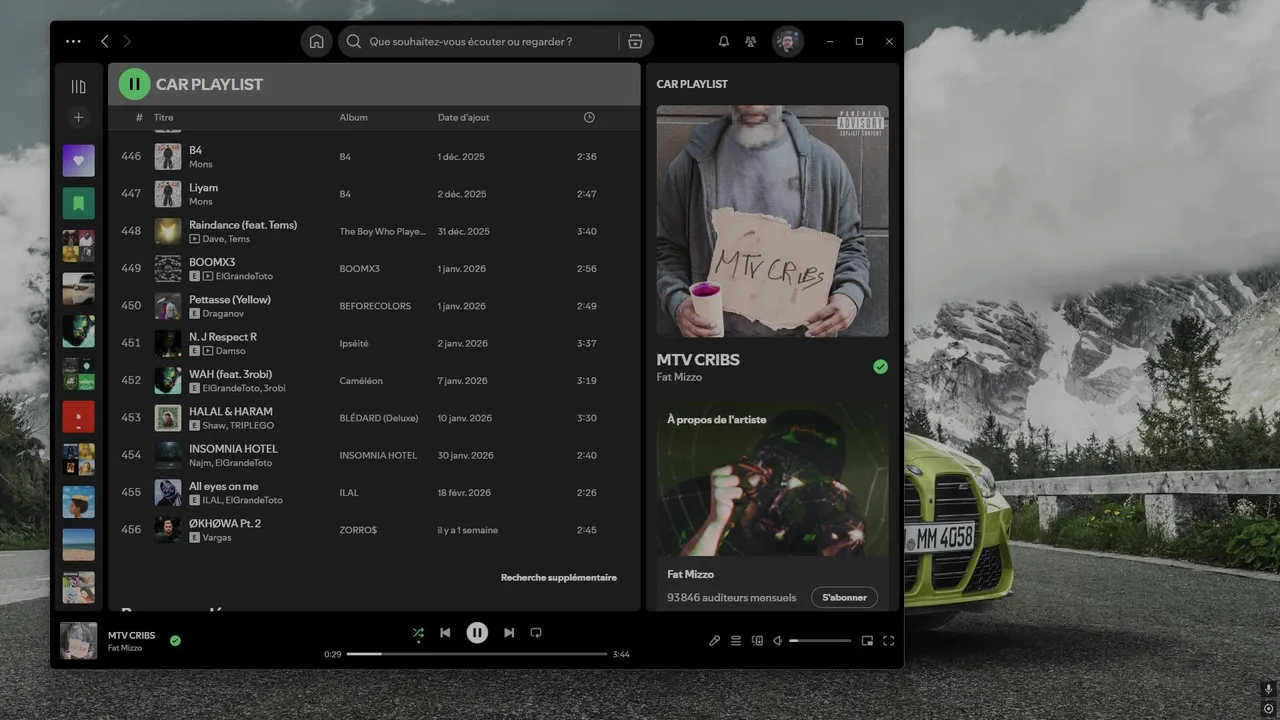This screenshot has width=1280, height=720.
Task: Open the MTV CRIBS album artwork
Action: point(772,221)
